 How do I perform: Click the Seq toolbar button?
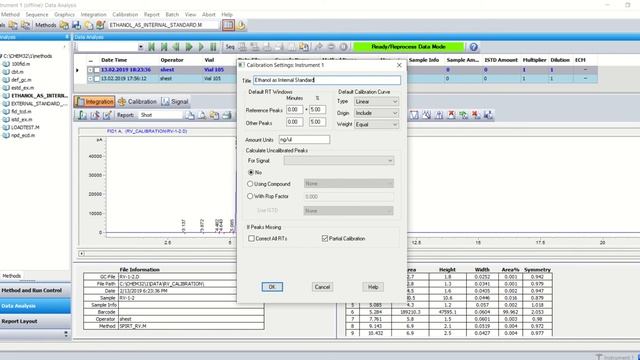230,47
